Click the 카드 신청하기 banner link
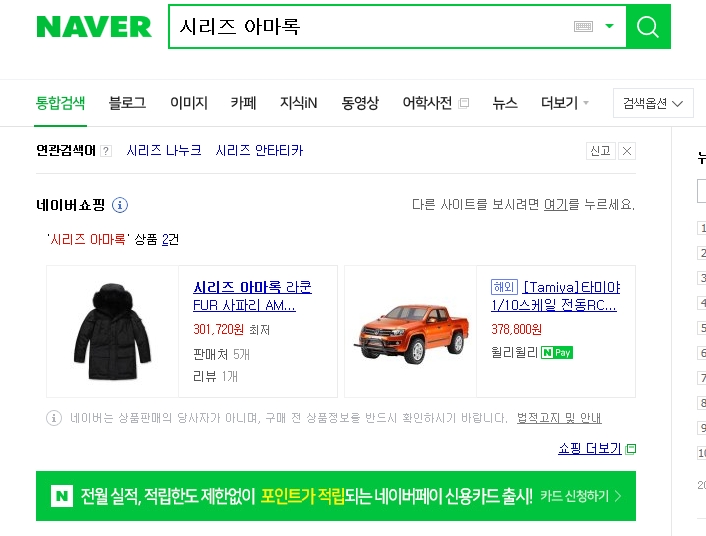This screenshot has width=706, height=536. (580, 496)
